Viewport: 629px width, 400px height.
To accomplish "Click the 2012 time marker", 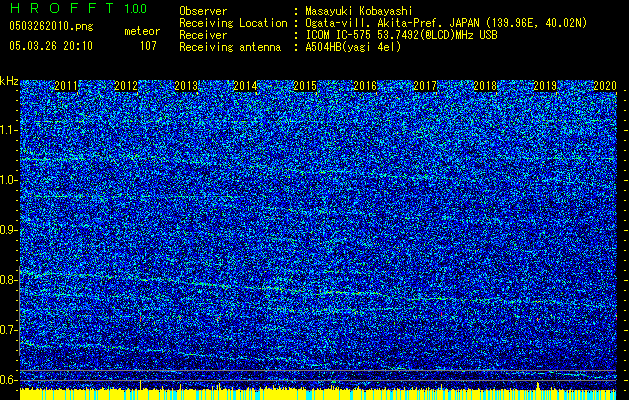I will [126, 86].
